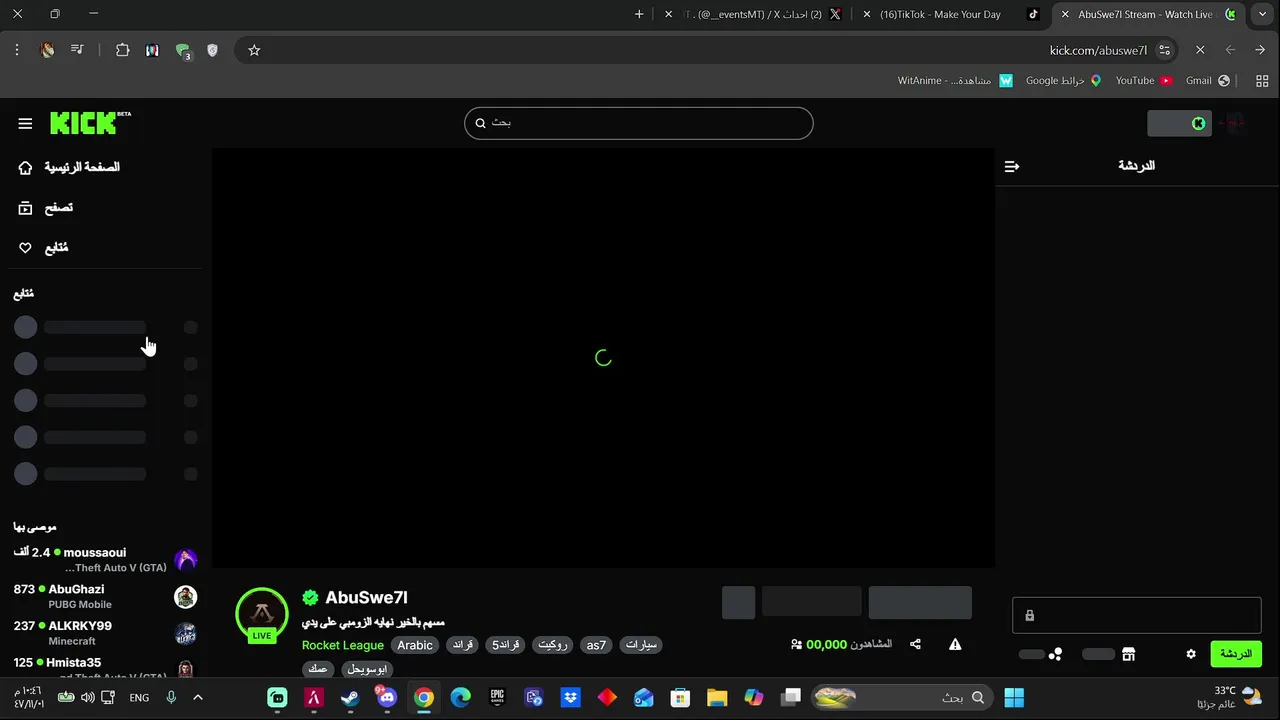The width and height of the screenshot is (1280, 720).
Task: Open the weather widget 33°C
Action: point(1228,697)
